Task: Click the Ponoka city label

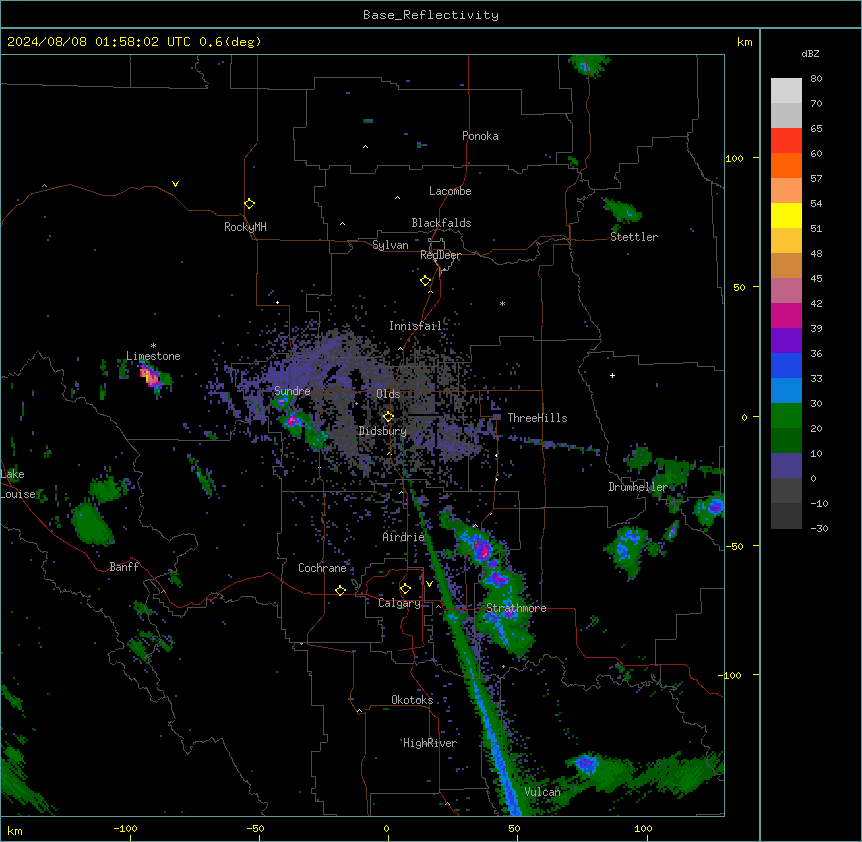Action: pos(480,136)
